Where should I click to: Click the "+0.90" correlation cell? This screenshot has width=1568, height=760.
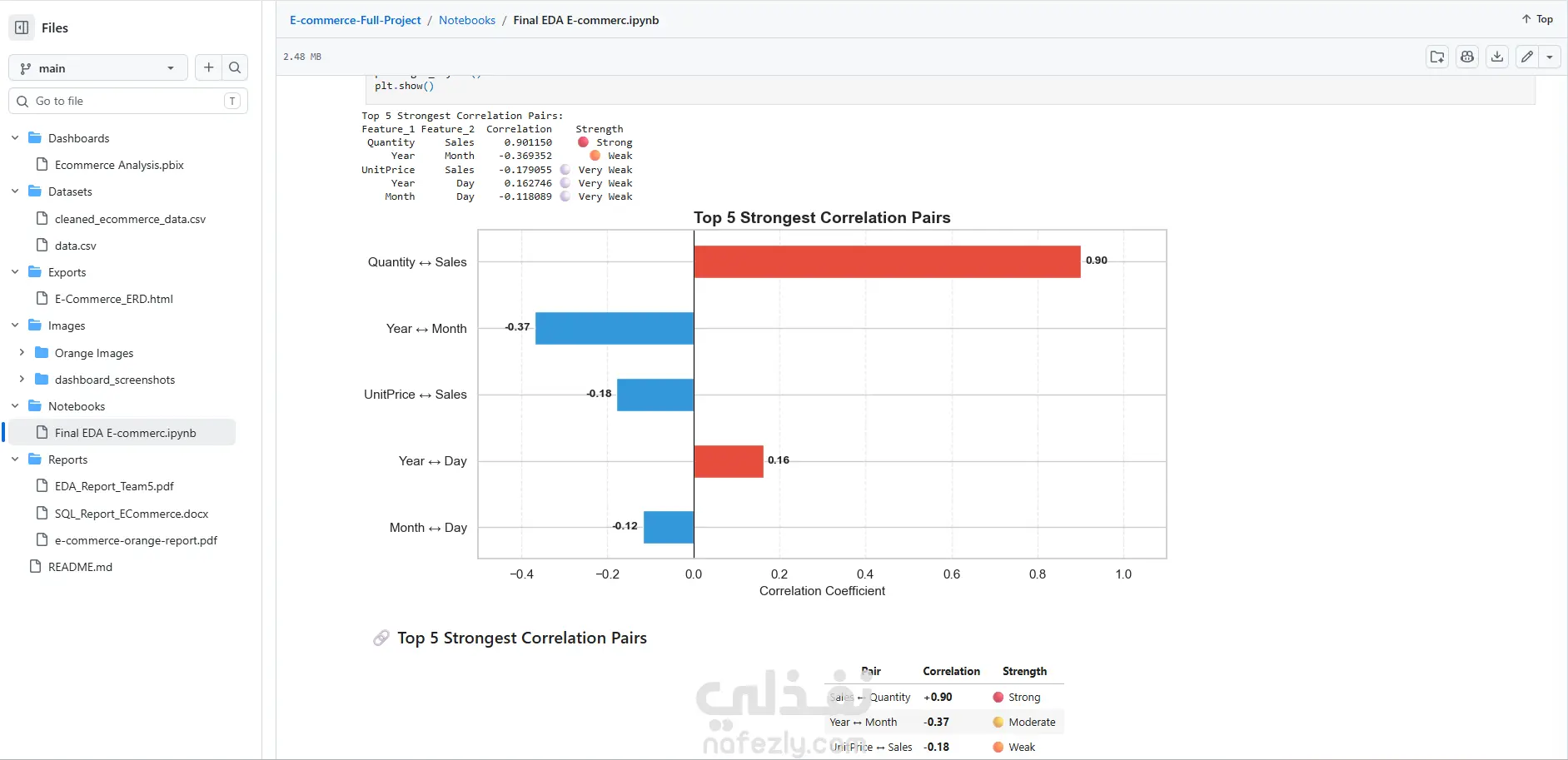pyautogui.click(x=938, y=698)
